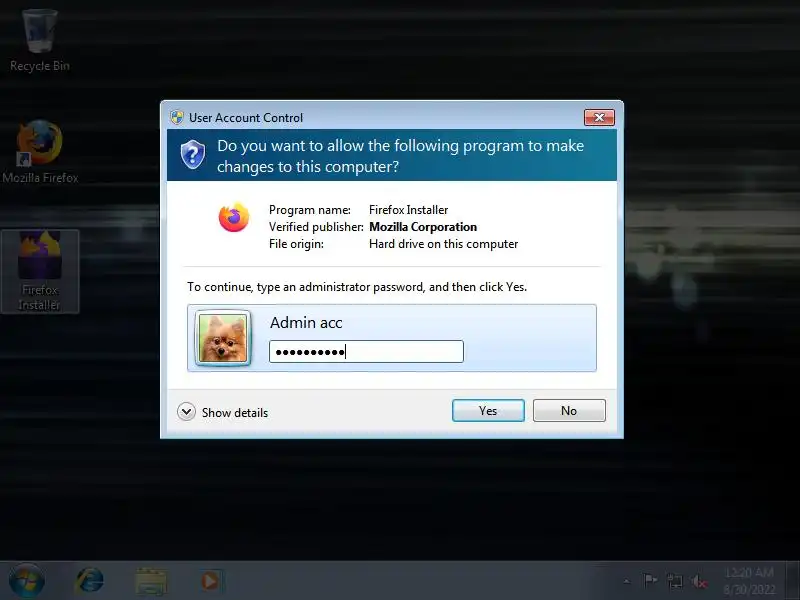Select the Mozilla Firefox desktop shortcut
Image resolution: width=800 pixels, height=600 pixels.
[x=40, y=152]
